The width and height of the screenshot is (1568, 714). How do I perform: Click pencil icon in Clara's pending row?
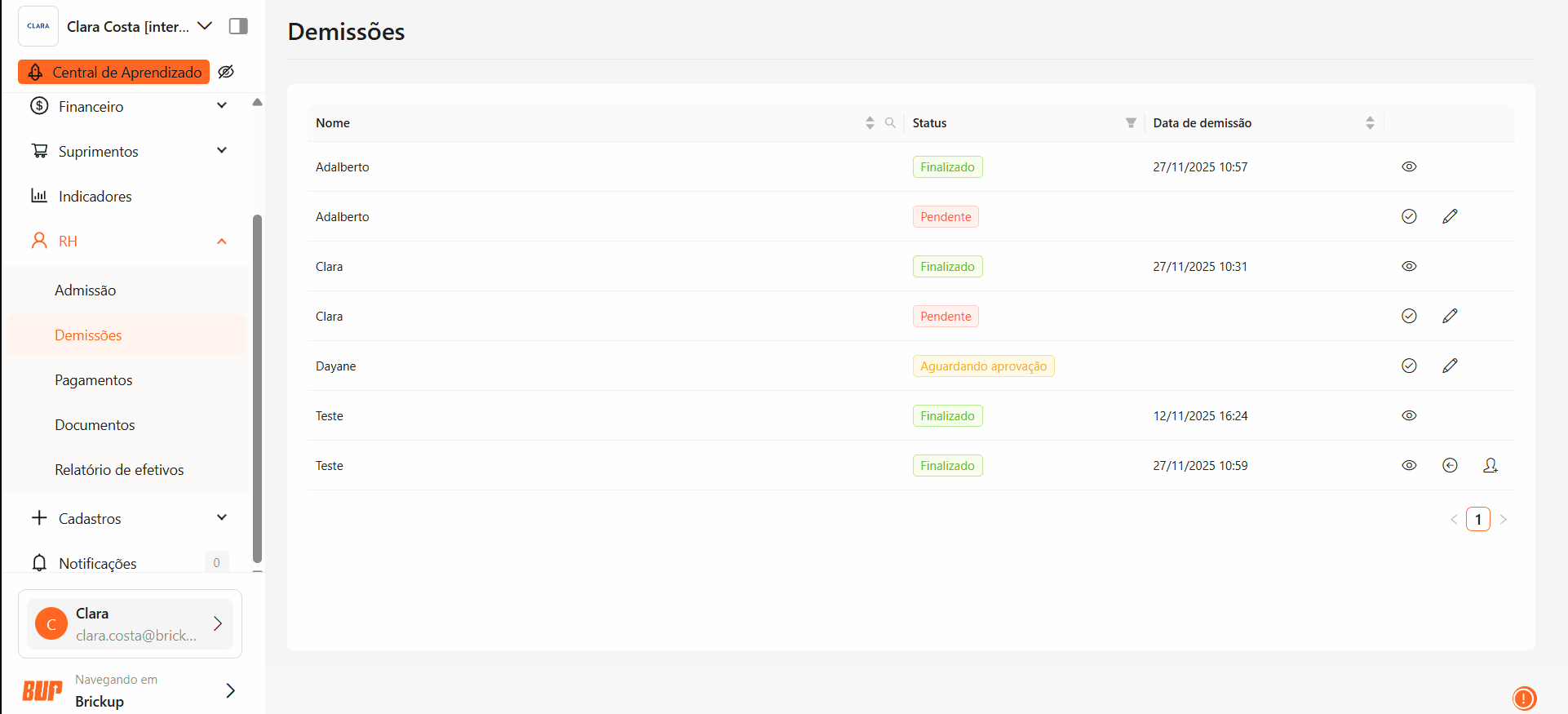tap(1450, 316)
